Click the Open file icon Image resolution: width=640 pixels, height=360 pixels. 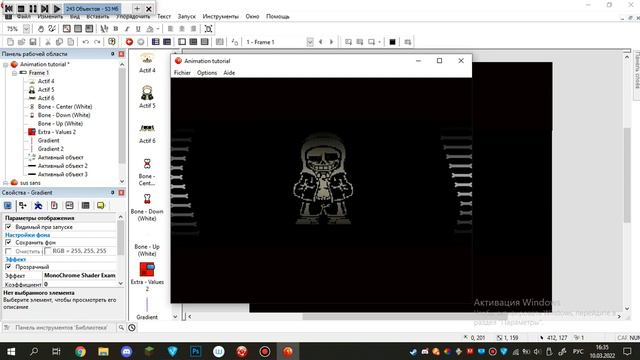pyautogui.click(x=22, y=42)
